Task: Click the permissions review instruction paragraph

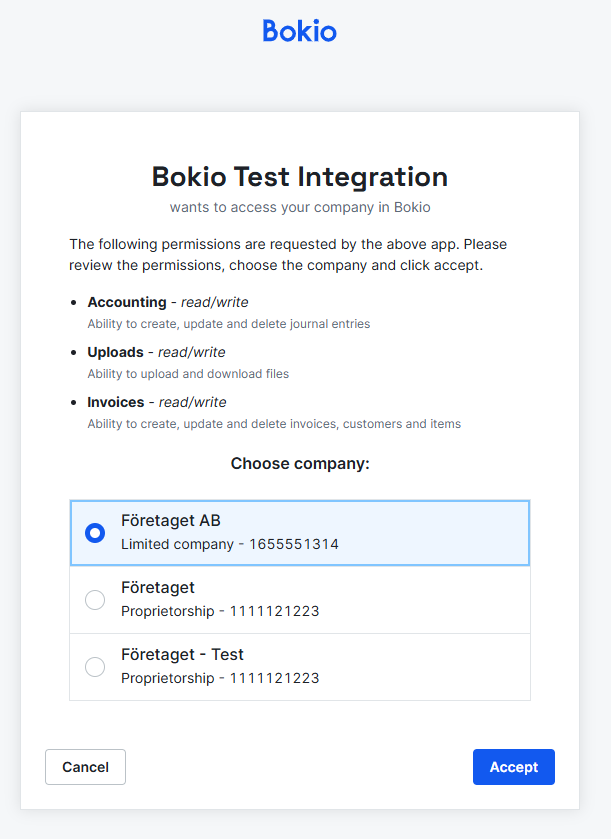Action: 289,255
